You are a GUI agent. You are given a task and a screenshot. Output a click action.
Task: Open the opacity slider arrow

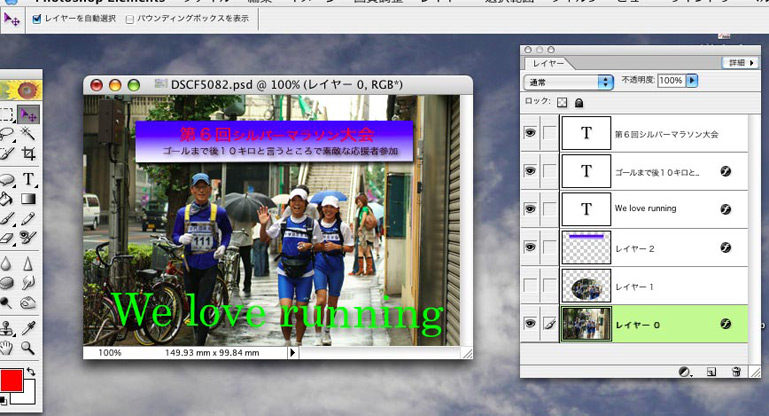692,80
